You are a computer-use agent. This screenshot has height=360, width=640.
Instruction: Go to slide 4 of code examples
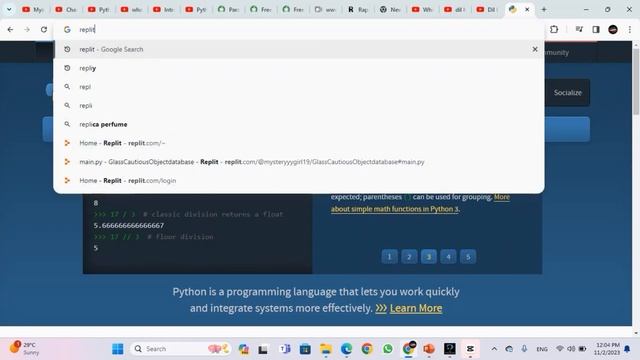[x=448, y=257]
